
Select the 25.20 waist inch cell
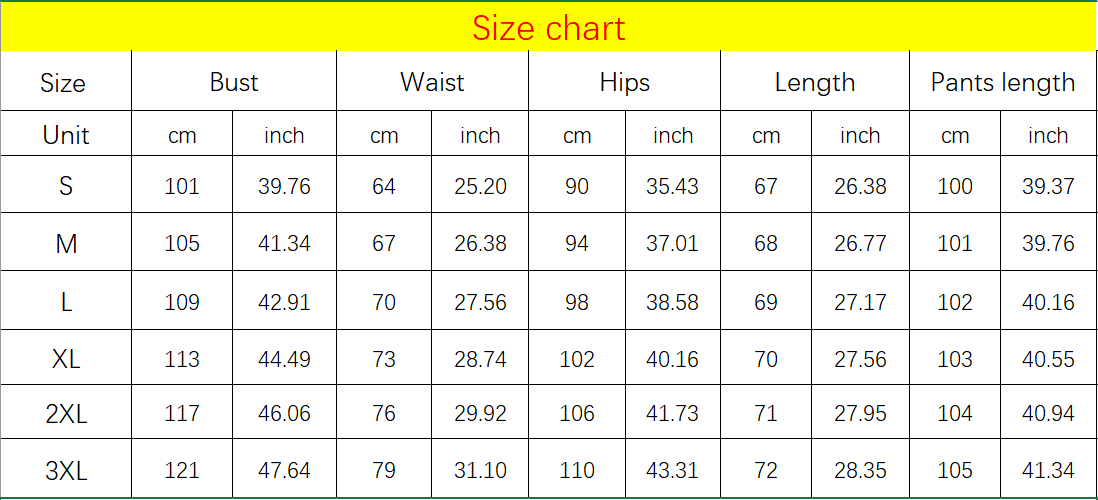point(480,186)
